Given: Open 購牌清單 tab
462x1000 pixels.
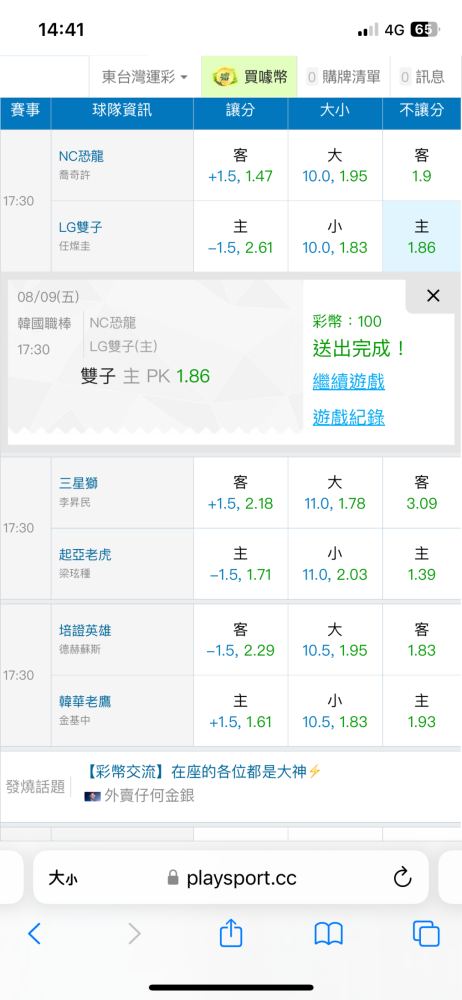Looking at the screenshot, I should click(343, 77).
